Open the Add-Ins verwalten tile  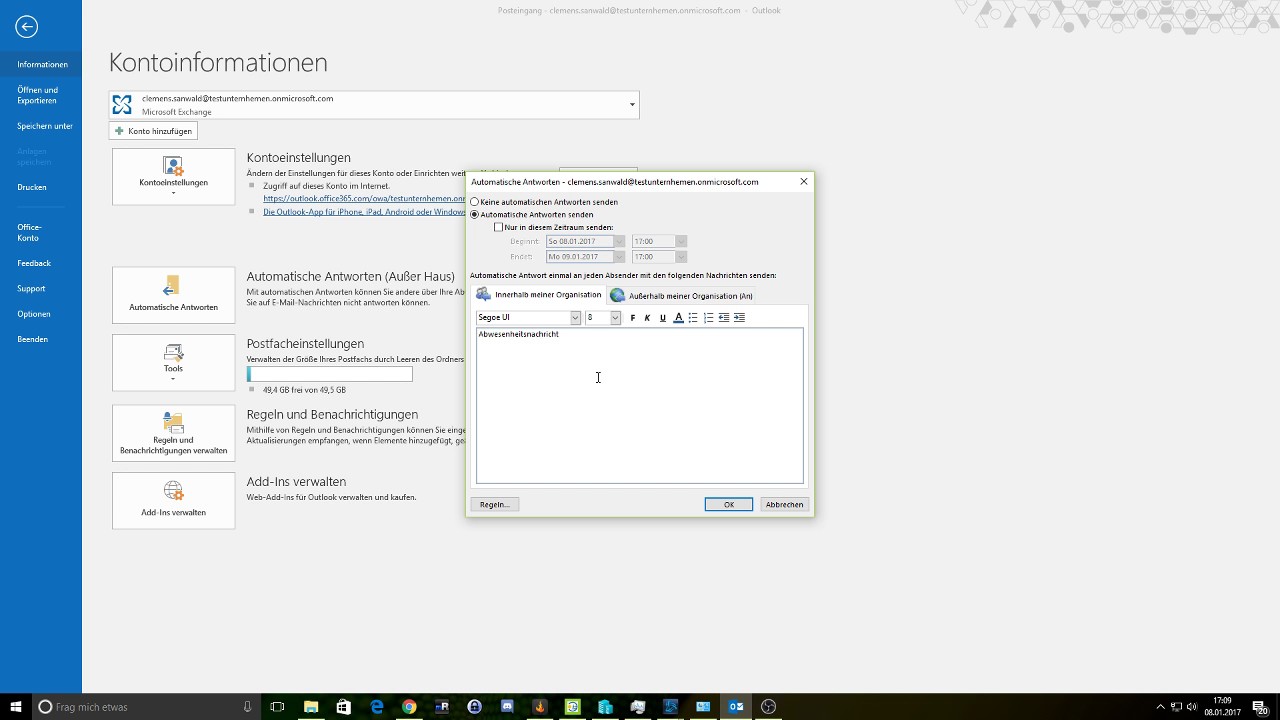point(174,501)
